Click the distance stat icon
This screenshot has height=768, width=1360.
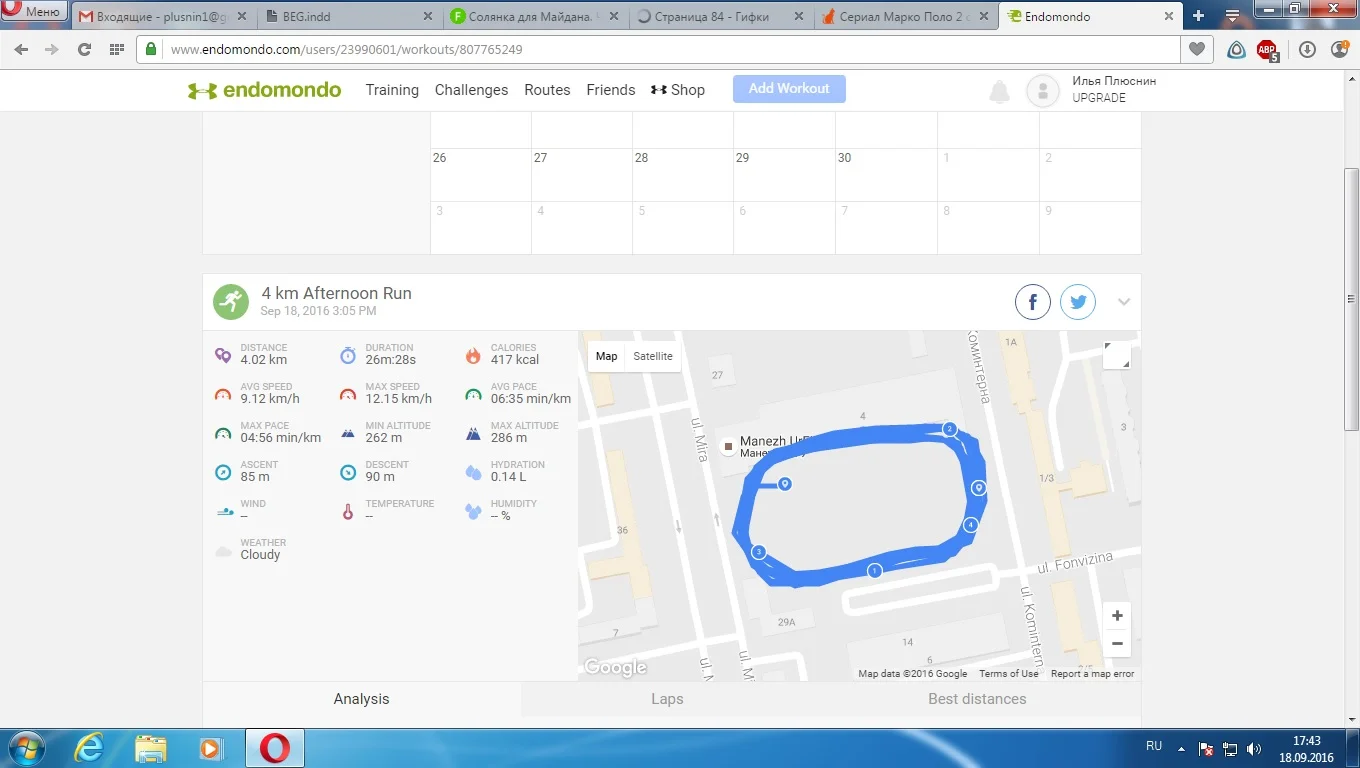223,355
